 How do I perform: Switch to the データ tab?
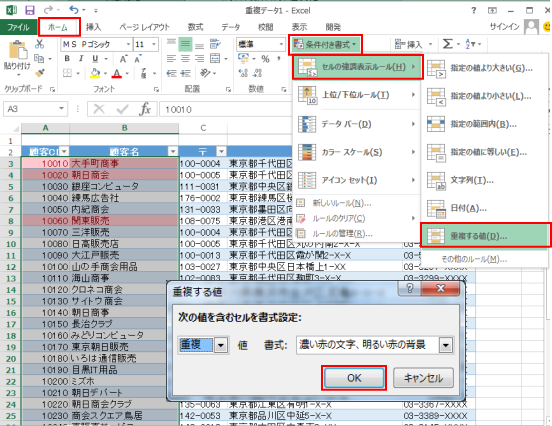(x=231, y=27)
